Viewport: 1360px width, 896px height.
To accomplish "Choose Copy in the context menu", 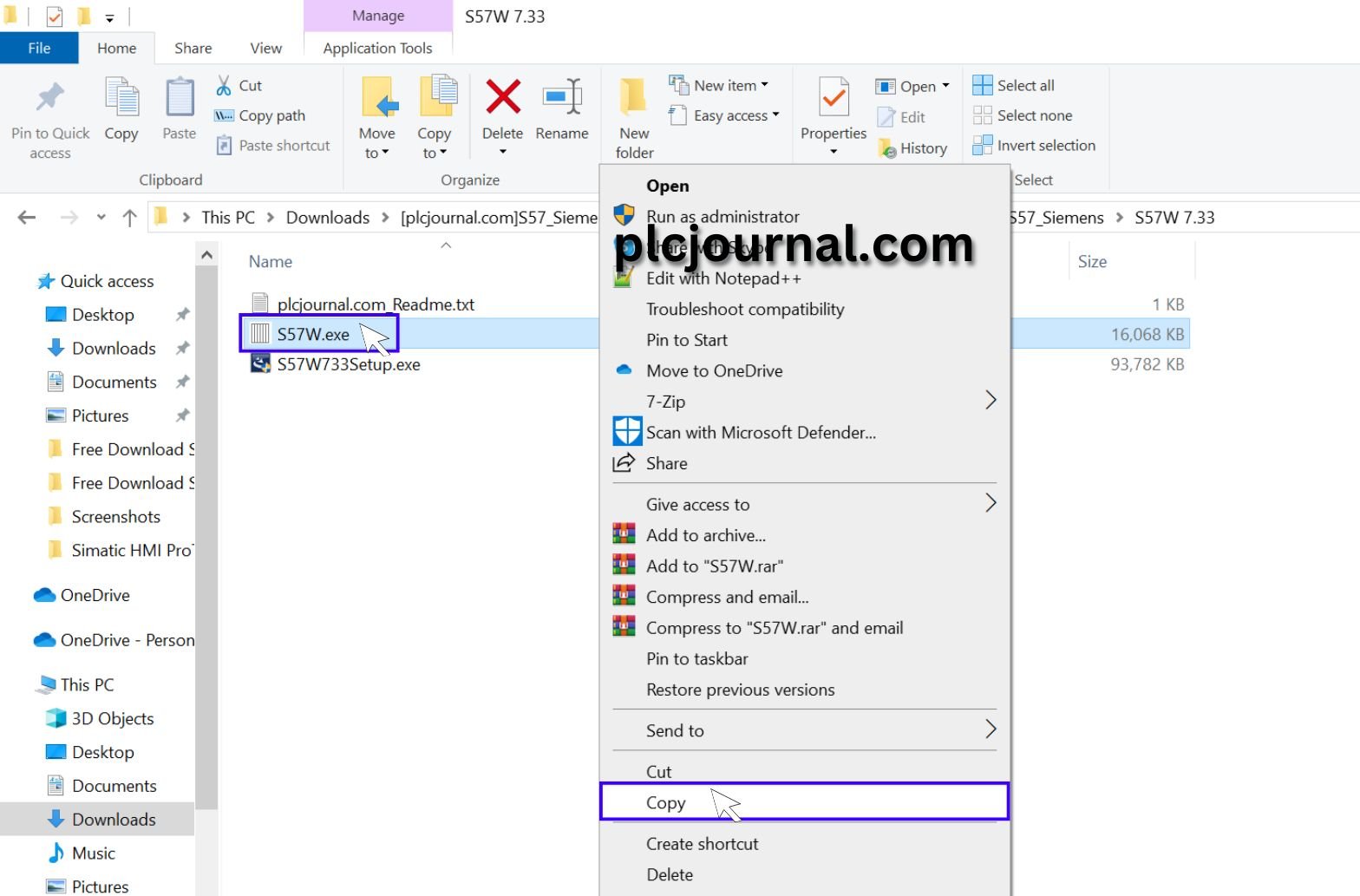I will click(804, 802).
